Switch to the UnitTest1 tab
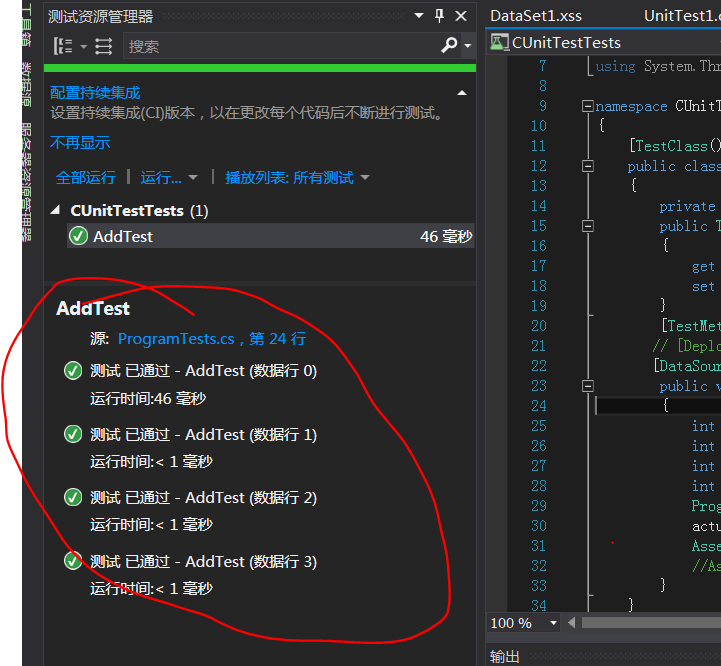The height and width of the screenshot is (666, 721). pyautogui.click(x=682, y=16)
